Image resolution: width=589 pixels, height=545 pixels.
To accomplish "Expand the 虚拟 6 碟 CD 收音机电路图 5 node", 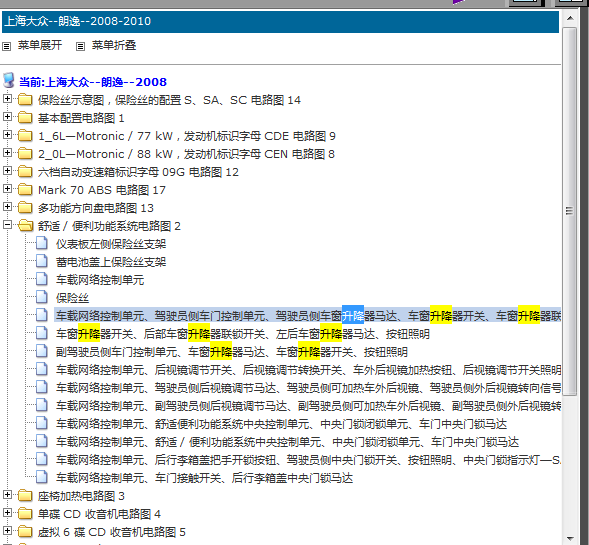I will [7, 531].
